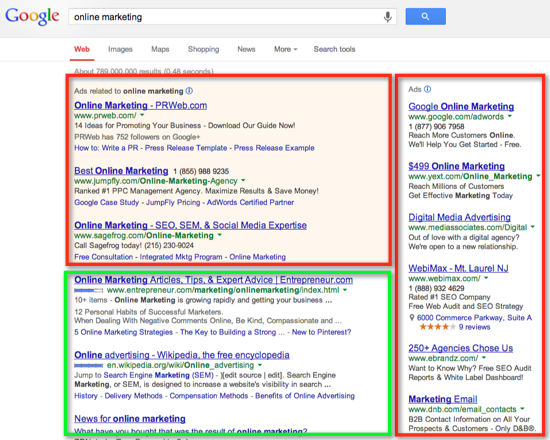Open AdWords Certified Partner sitelink
This screenshot has height=440, width=550.
coord(250,202)
